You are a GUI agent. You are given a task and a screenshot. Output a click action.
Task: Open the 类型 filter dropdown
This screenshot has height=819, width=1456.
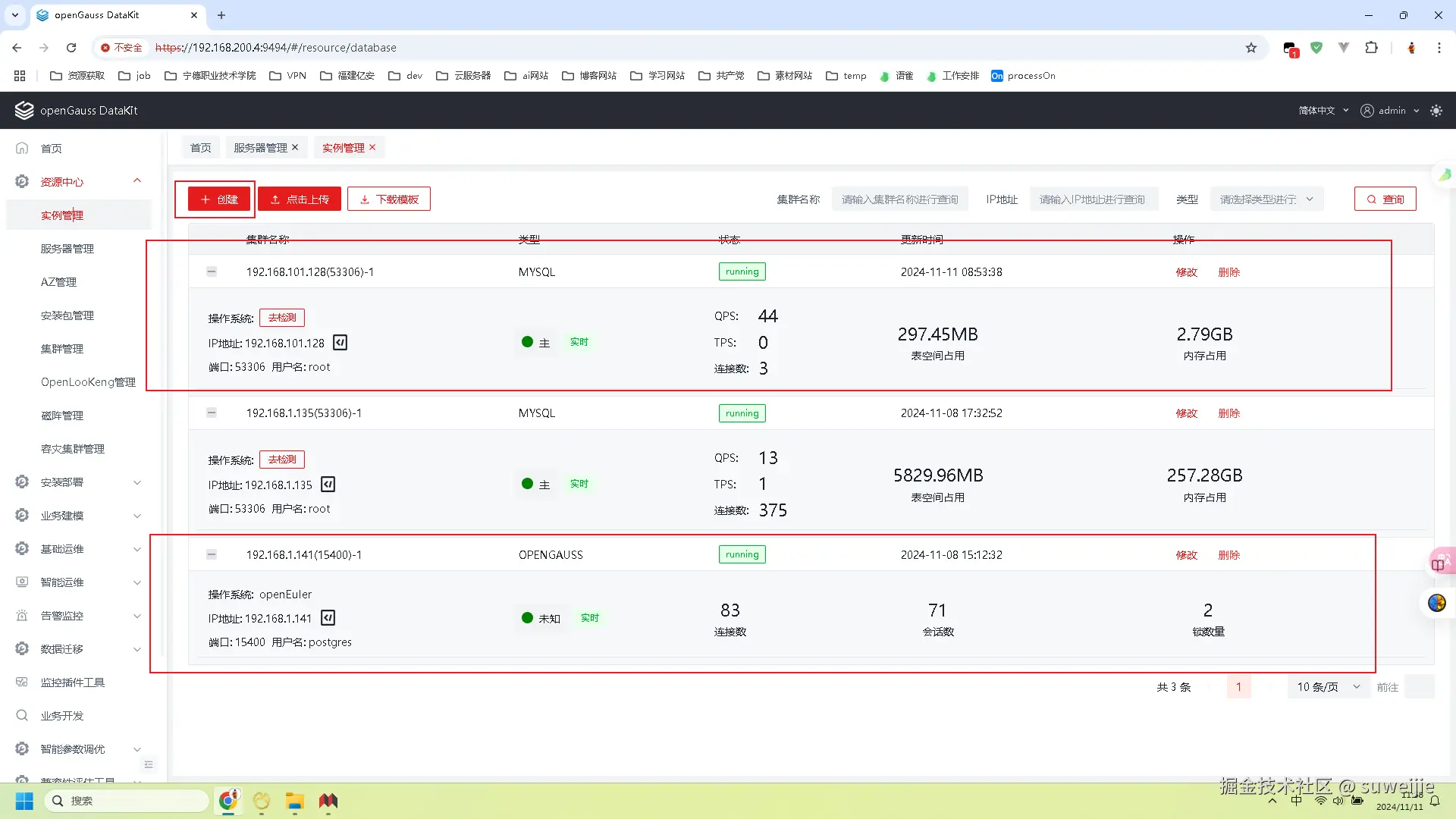click(1266, 199)
